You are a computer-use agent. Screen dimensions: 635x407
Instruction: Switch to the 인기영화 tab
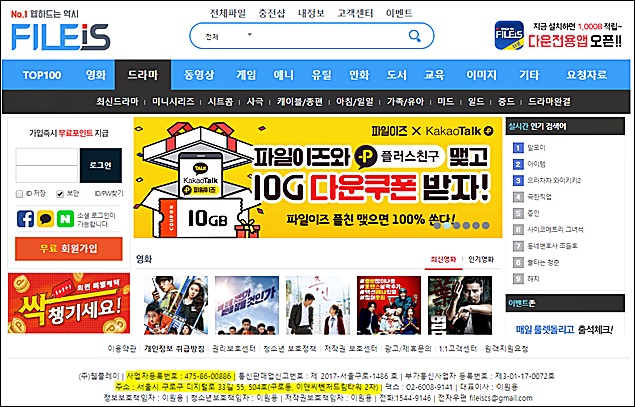point(481,260)
